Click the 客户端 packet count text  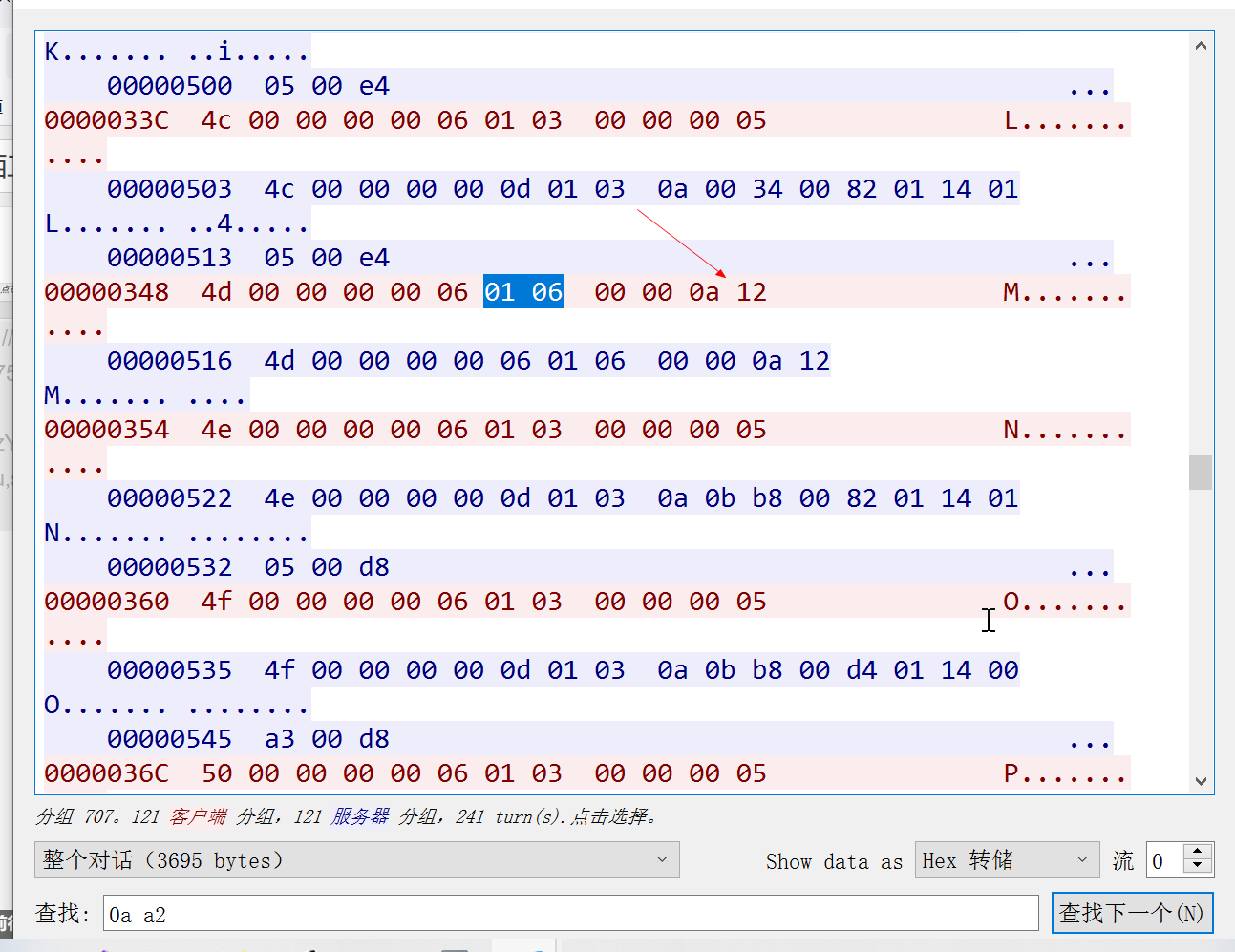(x=199, y=816)
